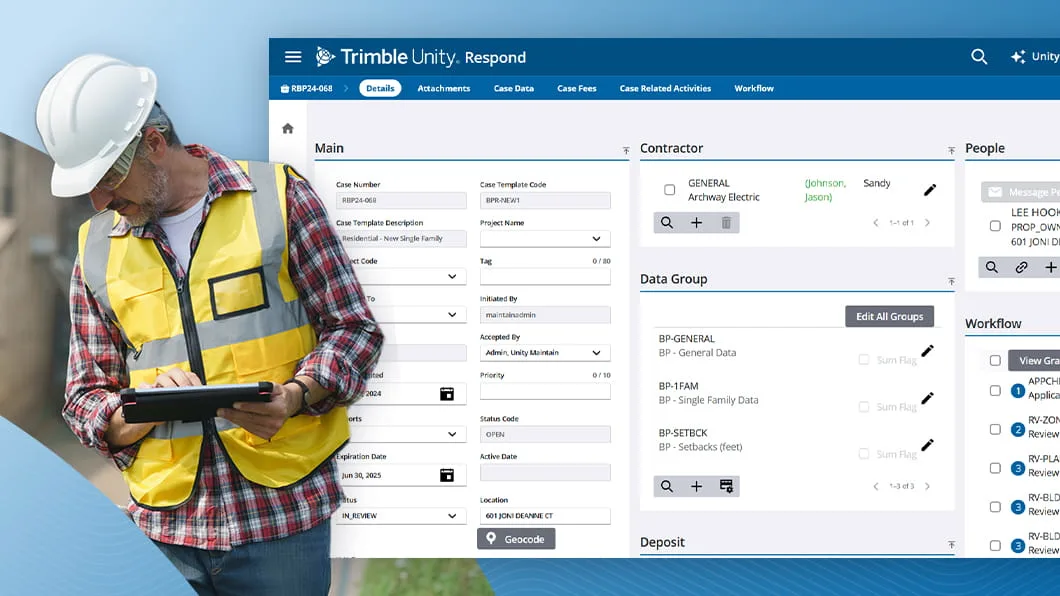
Task: Open the Project Name dropdown
Action: (545, 239)
